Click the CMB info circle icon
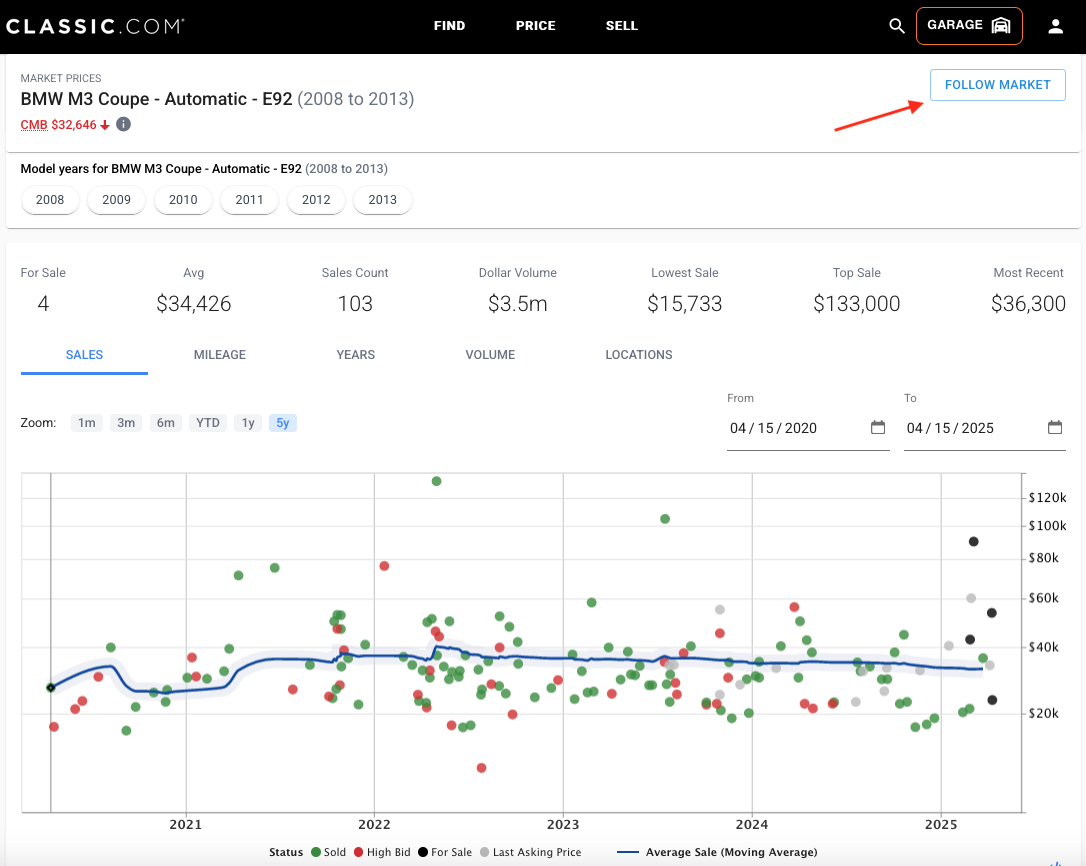The height and width of the screenshot is (866, 1086). pos(123,125)
